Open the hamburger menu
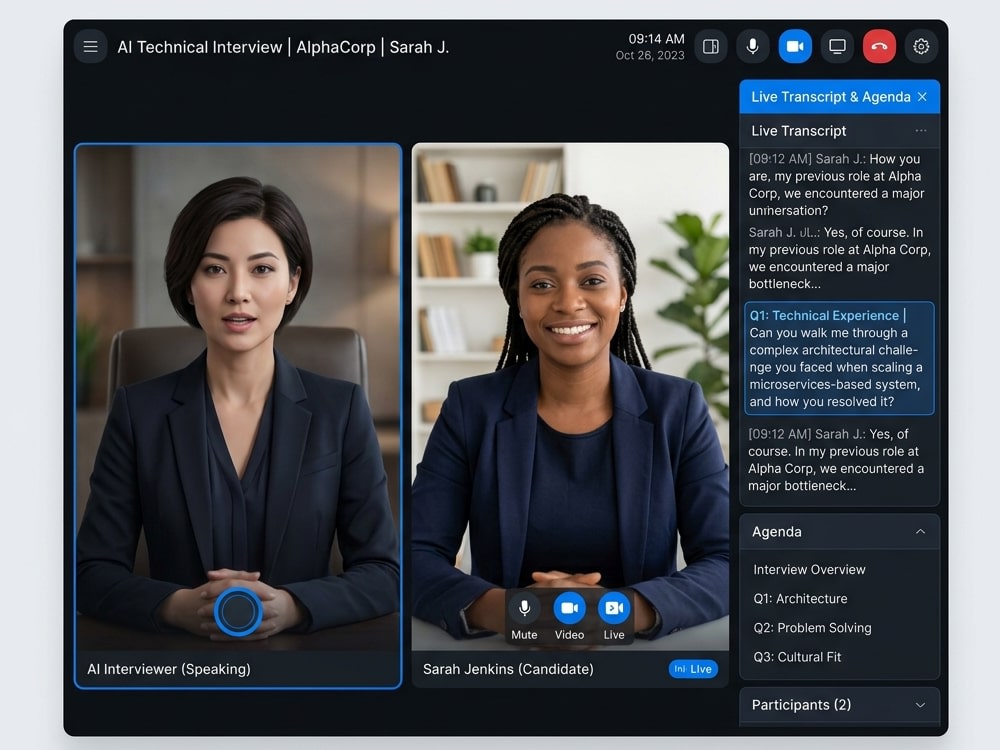Screen dimensions: 1000x750 click(90, 47)
